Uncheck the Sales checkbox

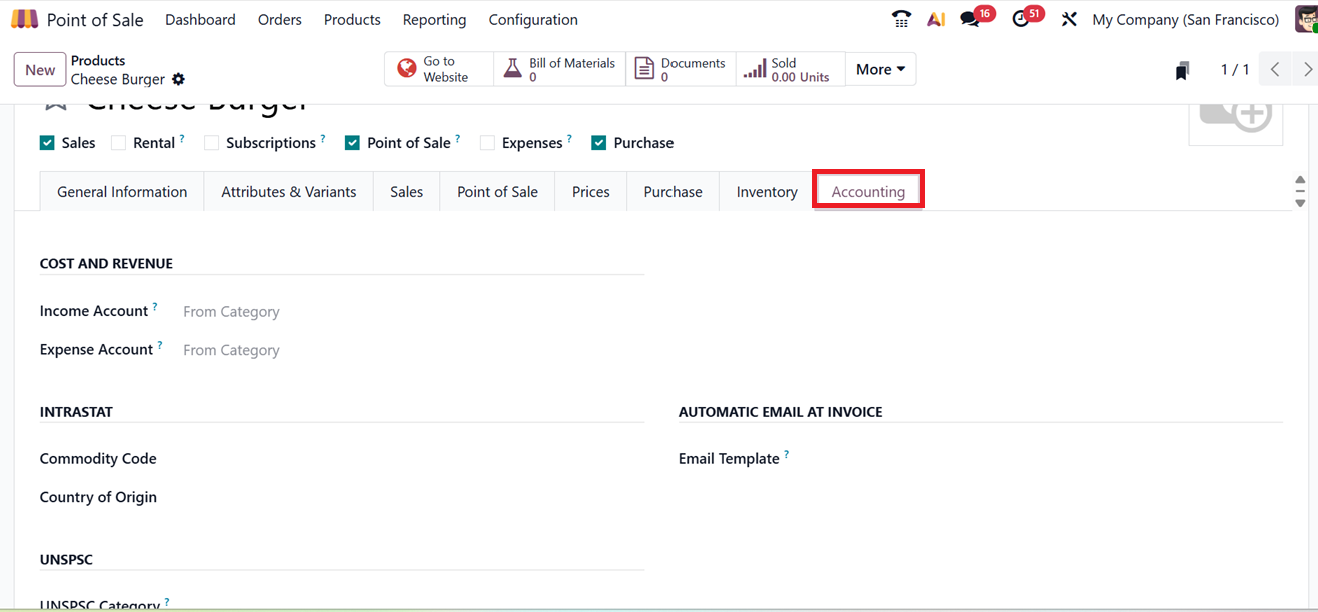click(47, 143)
